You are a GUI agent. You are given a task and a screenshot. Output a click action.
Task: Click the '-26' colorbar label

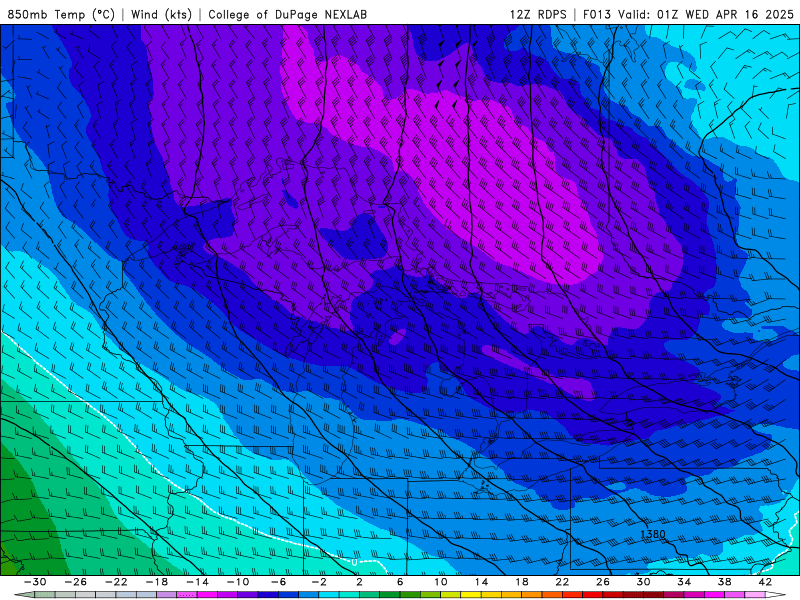tap(76, 582)
